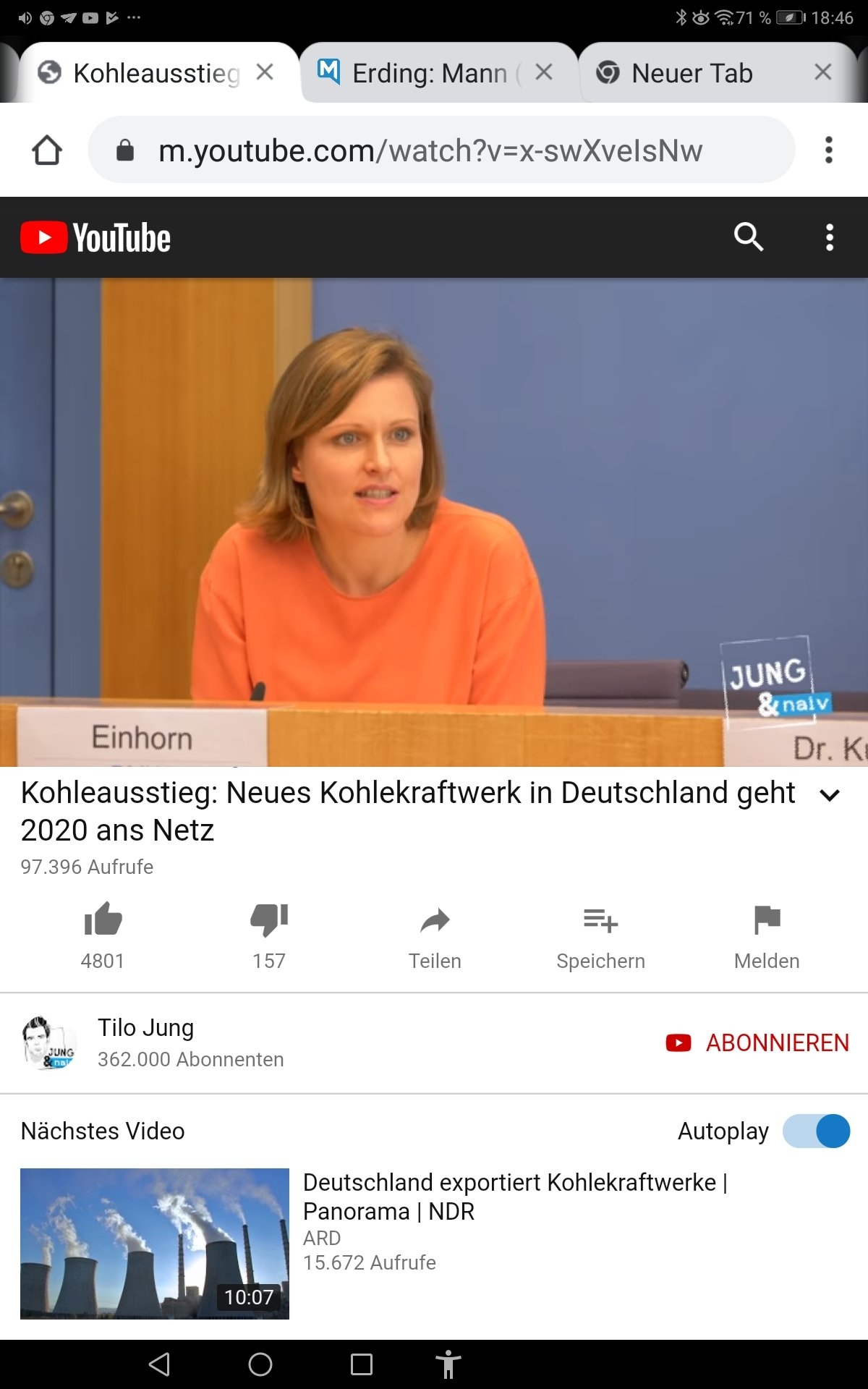
Task: Report video with Melden flag
Action: pos(767,919)
